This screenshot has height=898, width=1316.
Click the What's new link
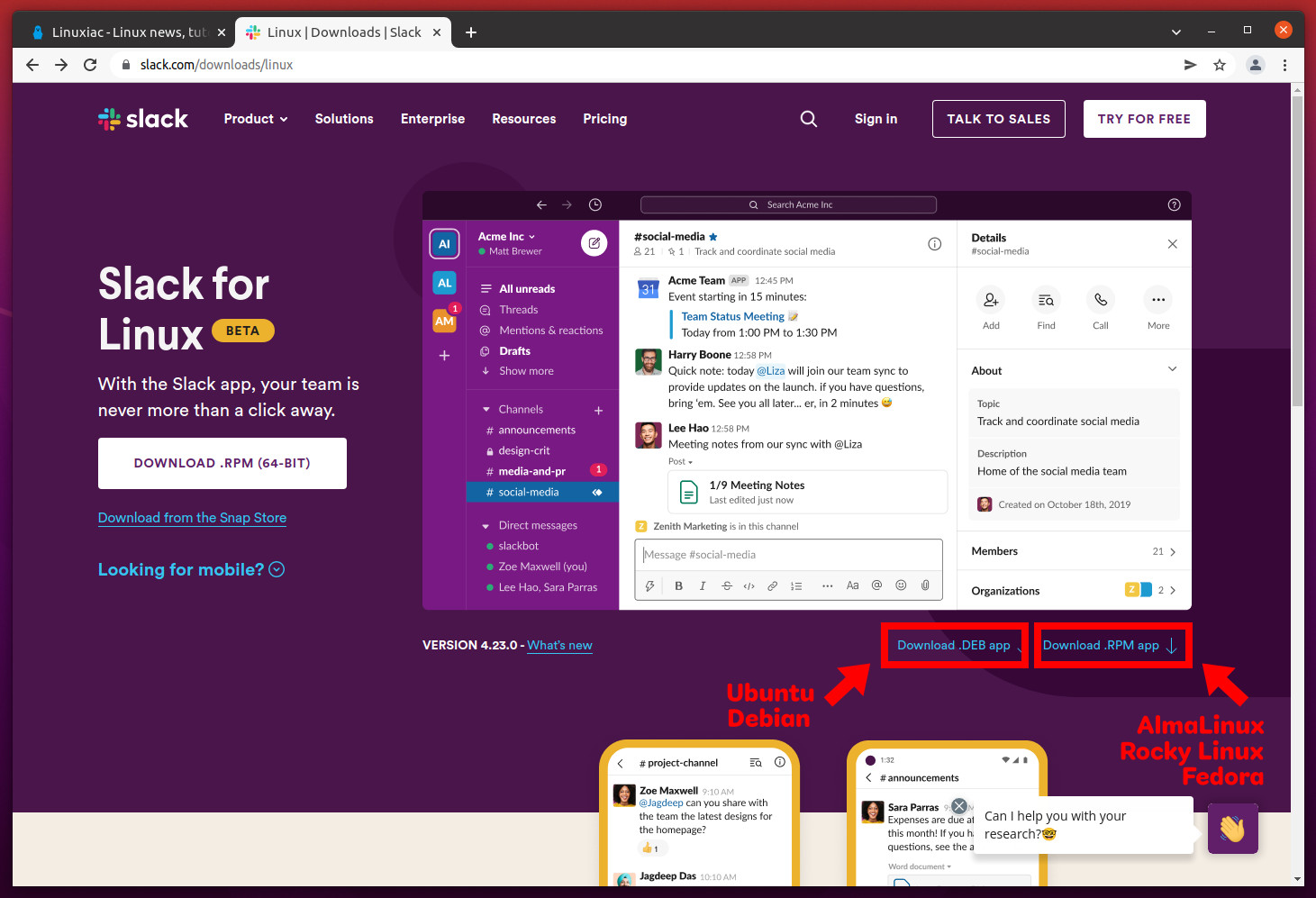(559, 646)
